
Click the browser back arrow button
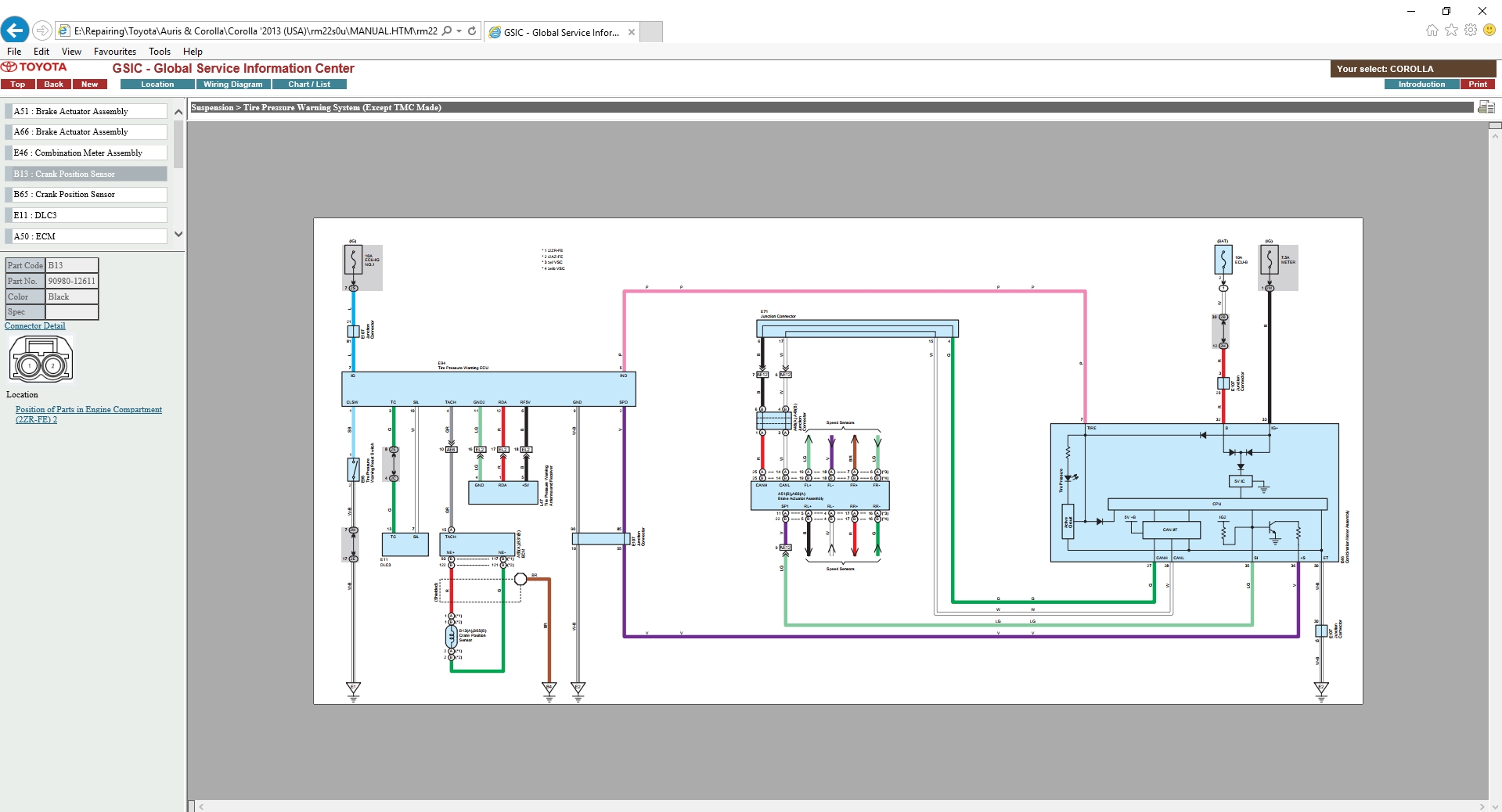(x=15, y=31)
